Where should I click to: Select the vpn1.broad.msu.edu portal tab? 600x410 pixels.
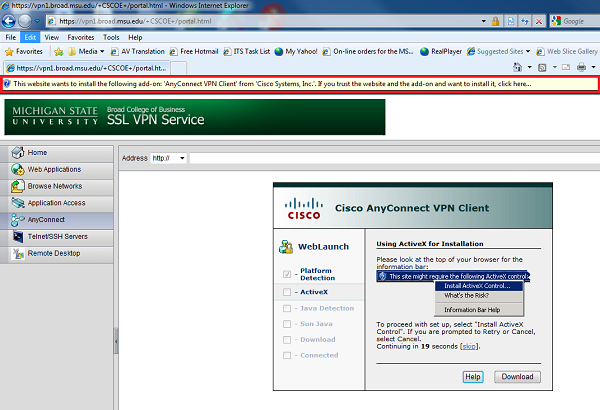click(x=86, y=68)
